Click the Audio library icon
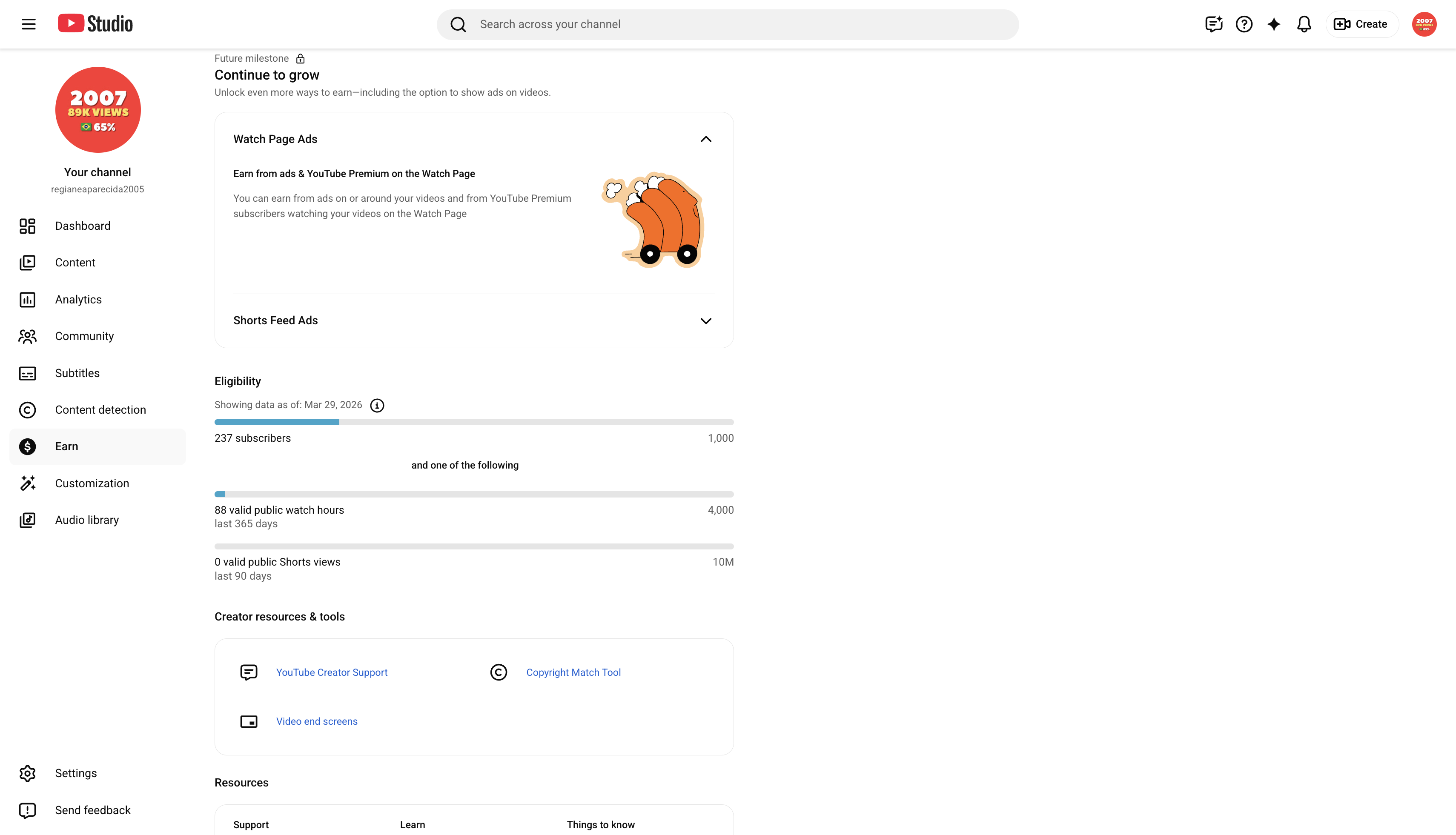Viewport: 1456px width, 835px height. 28,520
